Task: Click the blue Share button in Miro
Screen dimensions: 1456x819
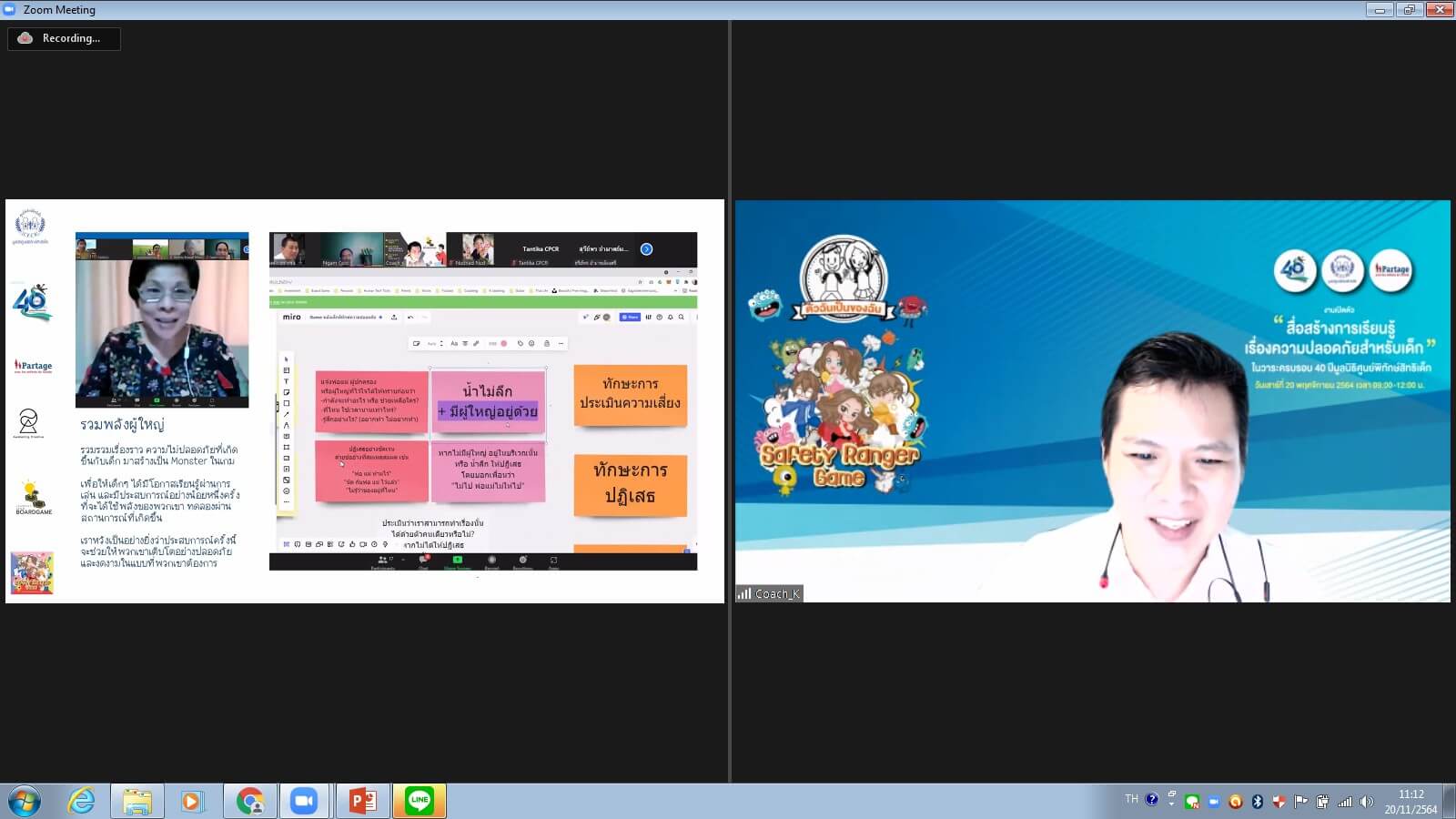Action: click(630, 317)
